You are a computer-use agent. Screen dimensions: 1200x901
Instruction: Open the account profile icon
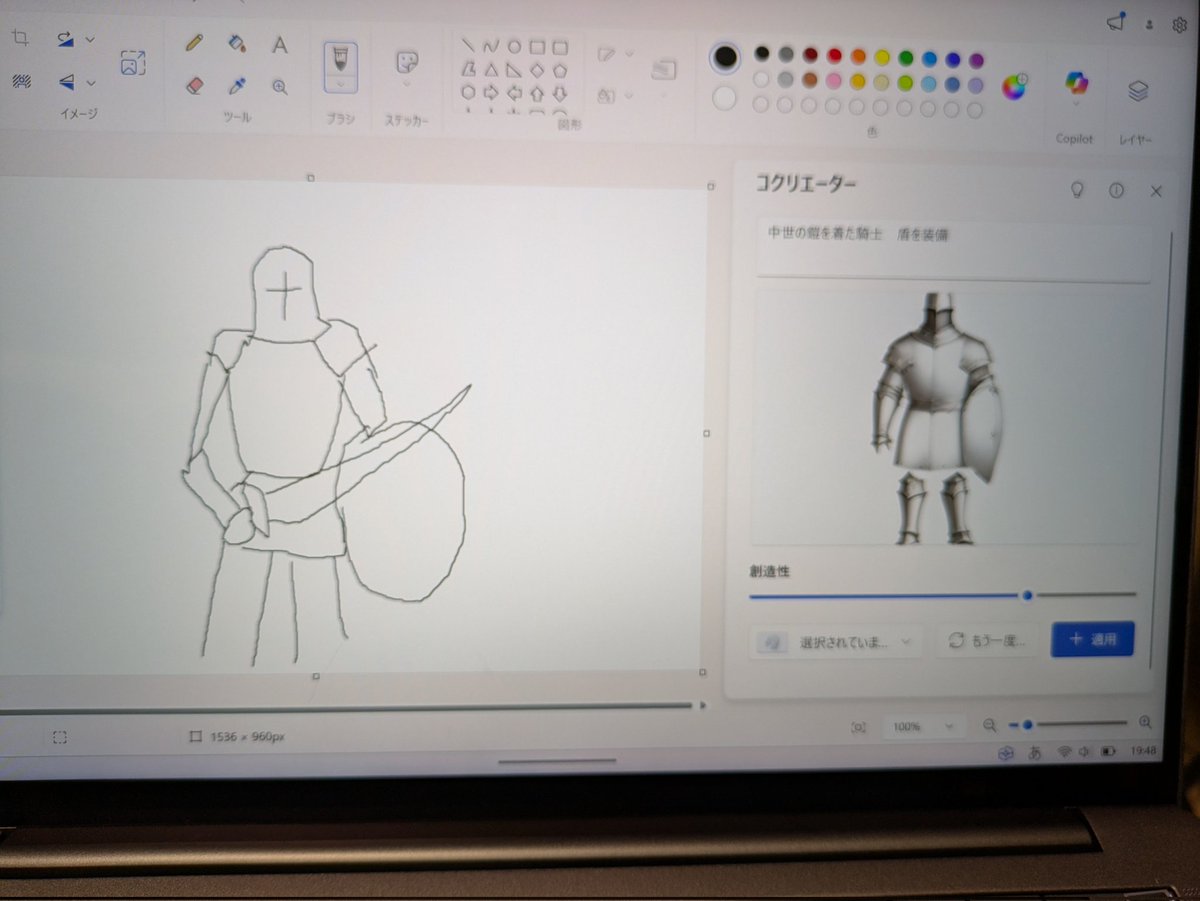(1150, 25)
